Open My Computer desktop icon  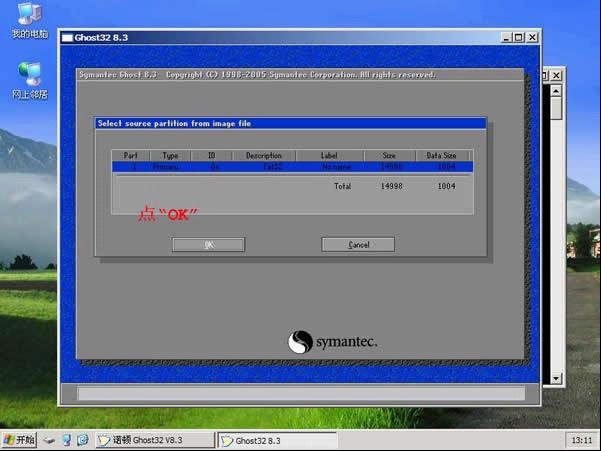click(29, 20)
